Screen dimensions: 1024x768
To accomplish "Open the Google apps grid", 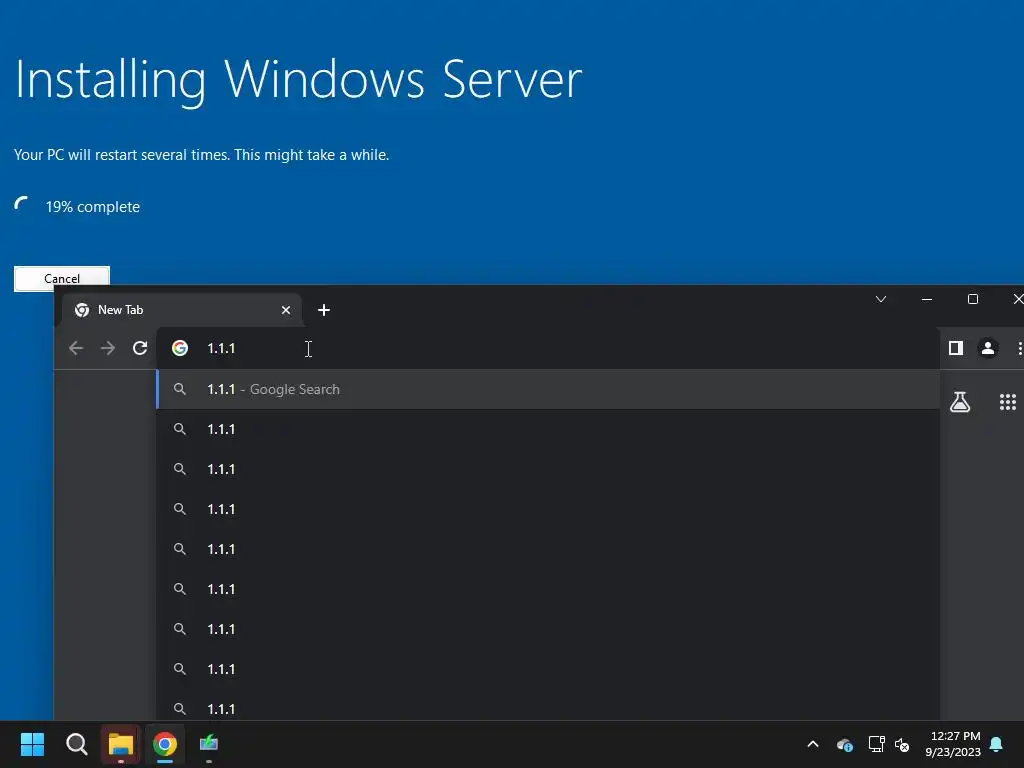I will (x=1008, y=402).
